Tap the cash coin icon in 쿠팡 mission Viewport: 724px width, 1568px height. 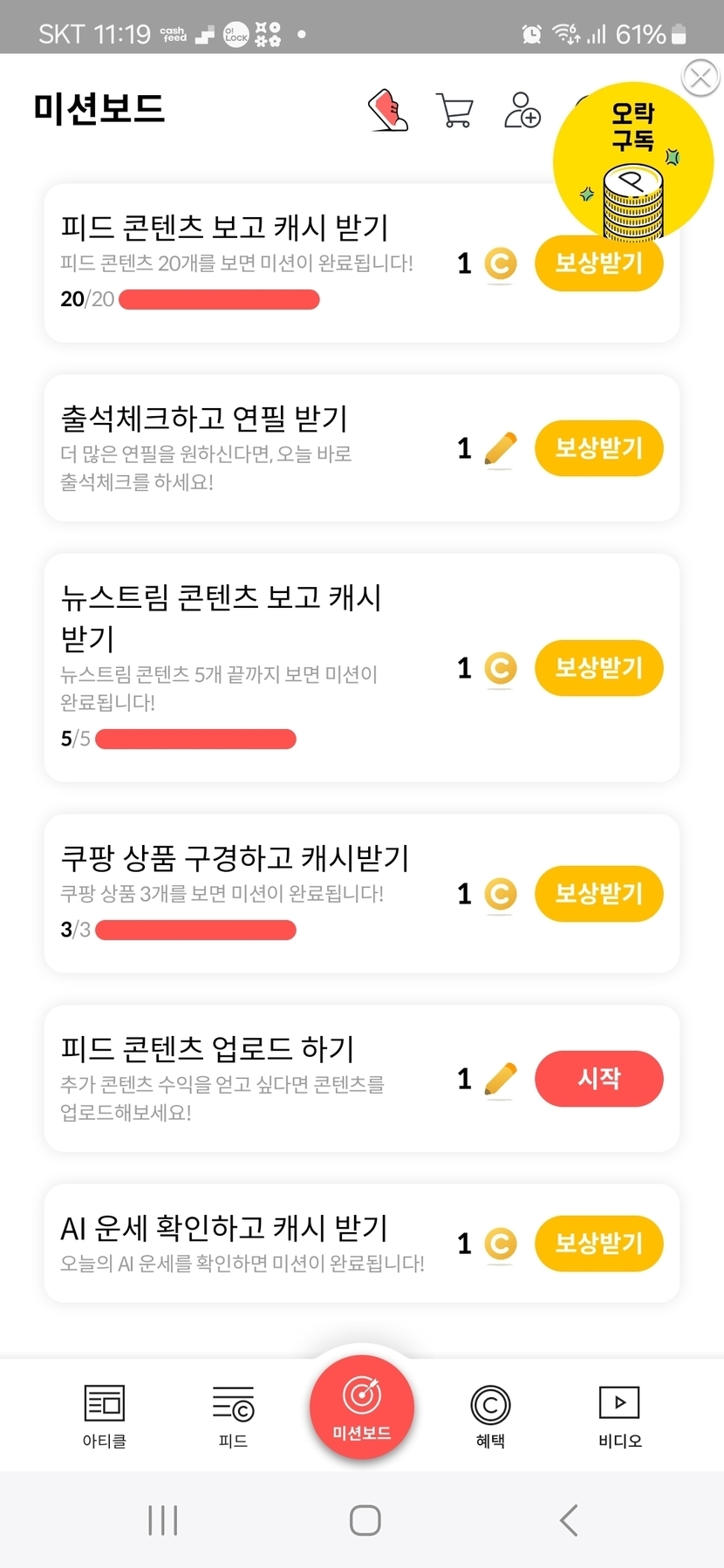[x=500, y=895]
